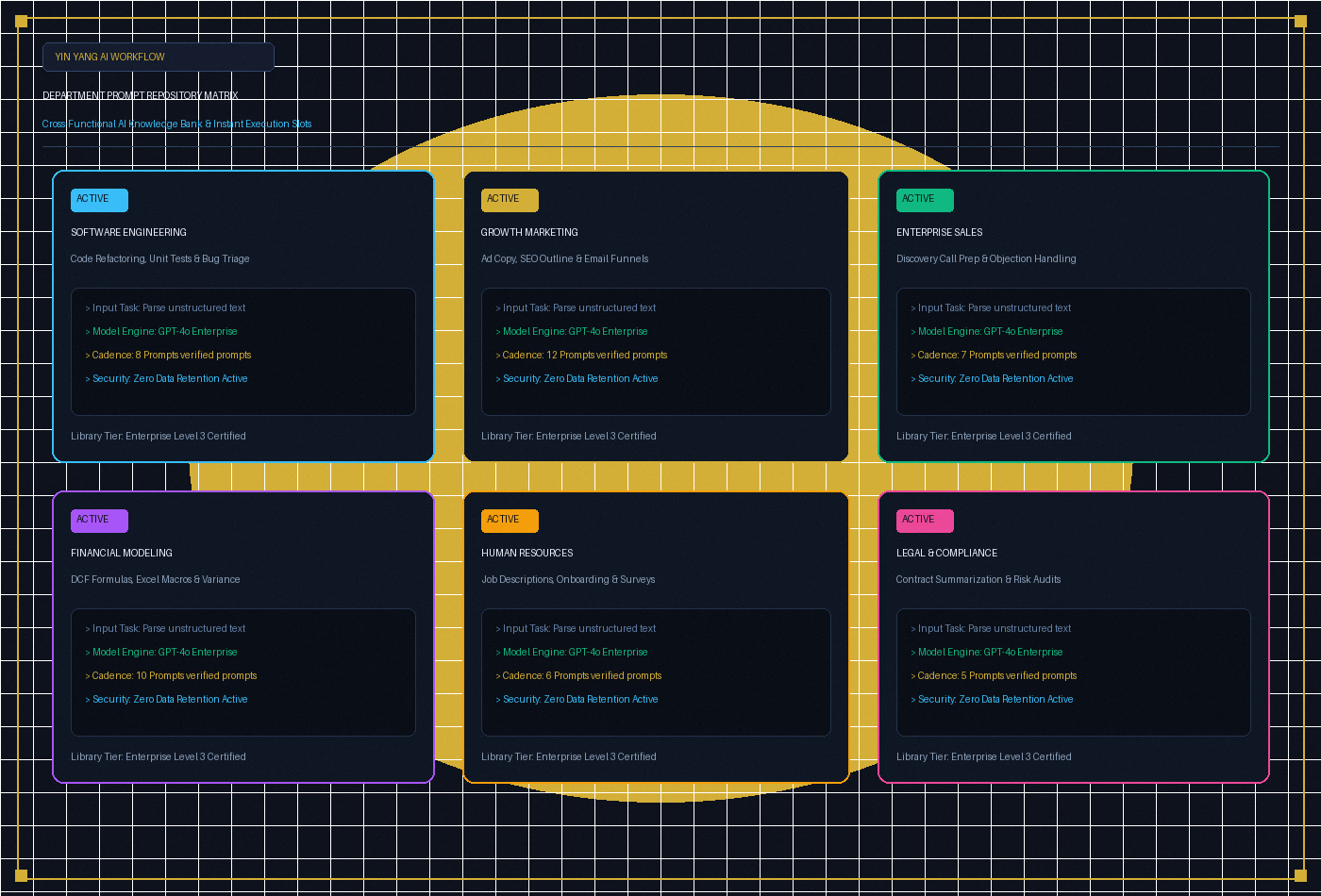1321x896 pixels.
Task: Click the ACTIVE badge on Software Engineering
Action: pos(99,200)
